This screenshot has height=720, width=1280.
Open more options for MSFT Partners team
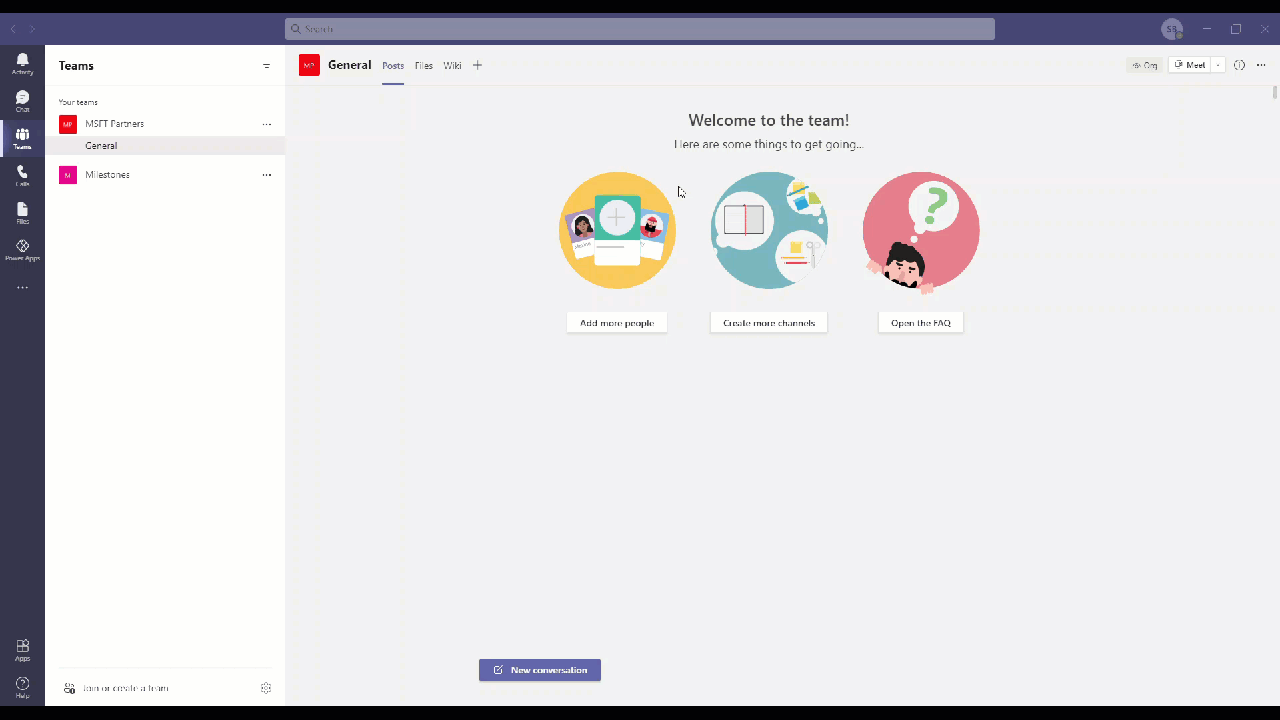tap(266, 124)
